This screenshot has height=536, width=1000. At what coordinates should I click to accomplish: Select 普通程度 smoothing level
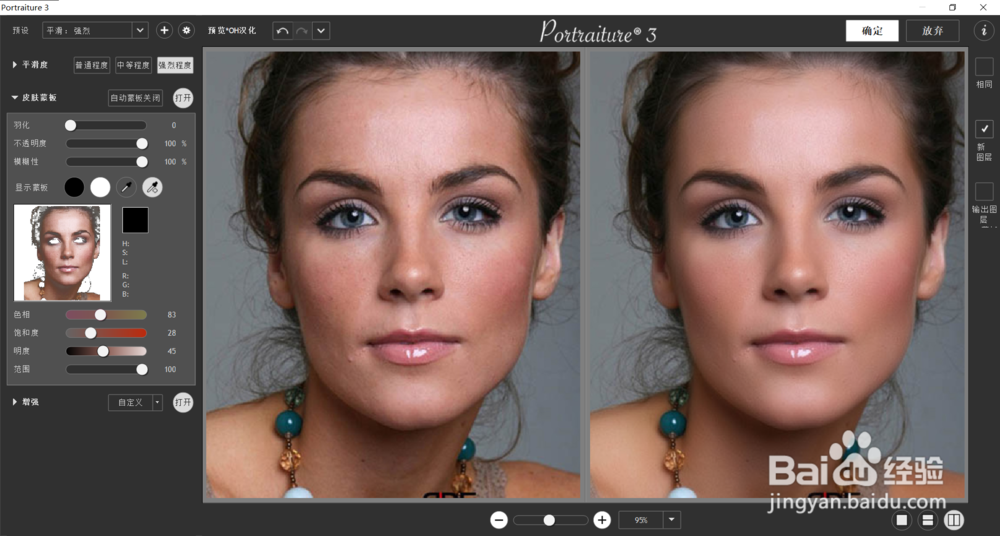92,65
